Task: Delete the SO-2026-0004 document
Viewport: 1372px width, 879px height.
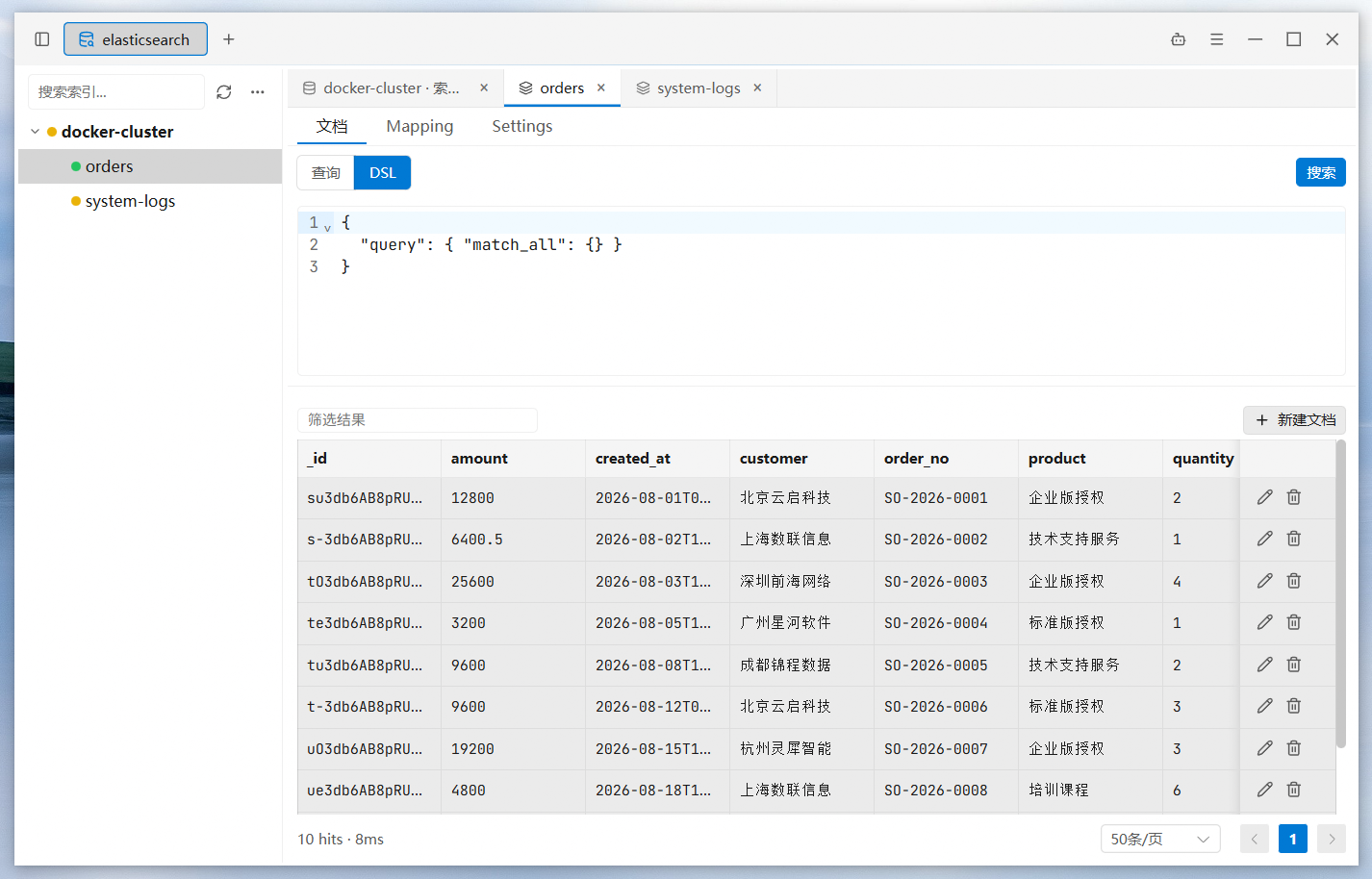Action: pyautogui.click(x=1294, y=622)
